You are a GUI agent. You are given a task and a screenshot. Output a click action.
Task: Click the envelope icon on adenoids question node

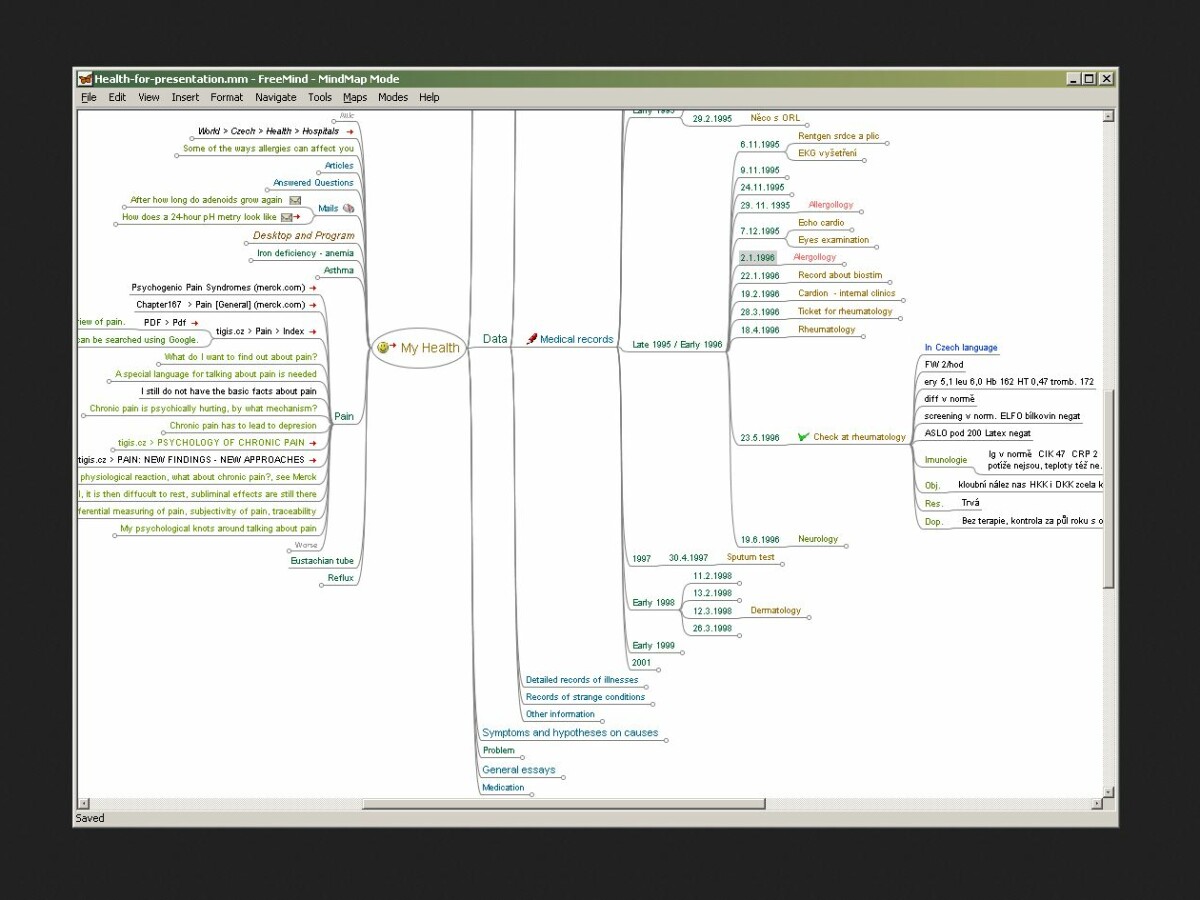294,200
